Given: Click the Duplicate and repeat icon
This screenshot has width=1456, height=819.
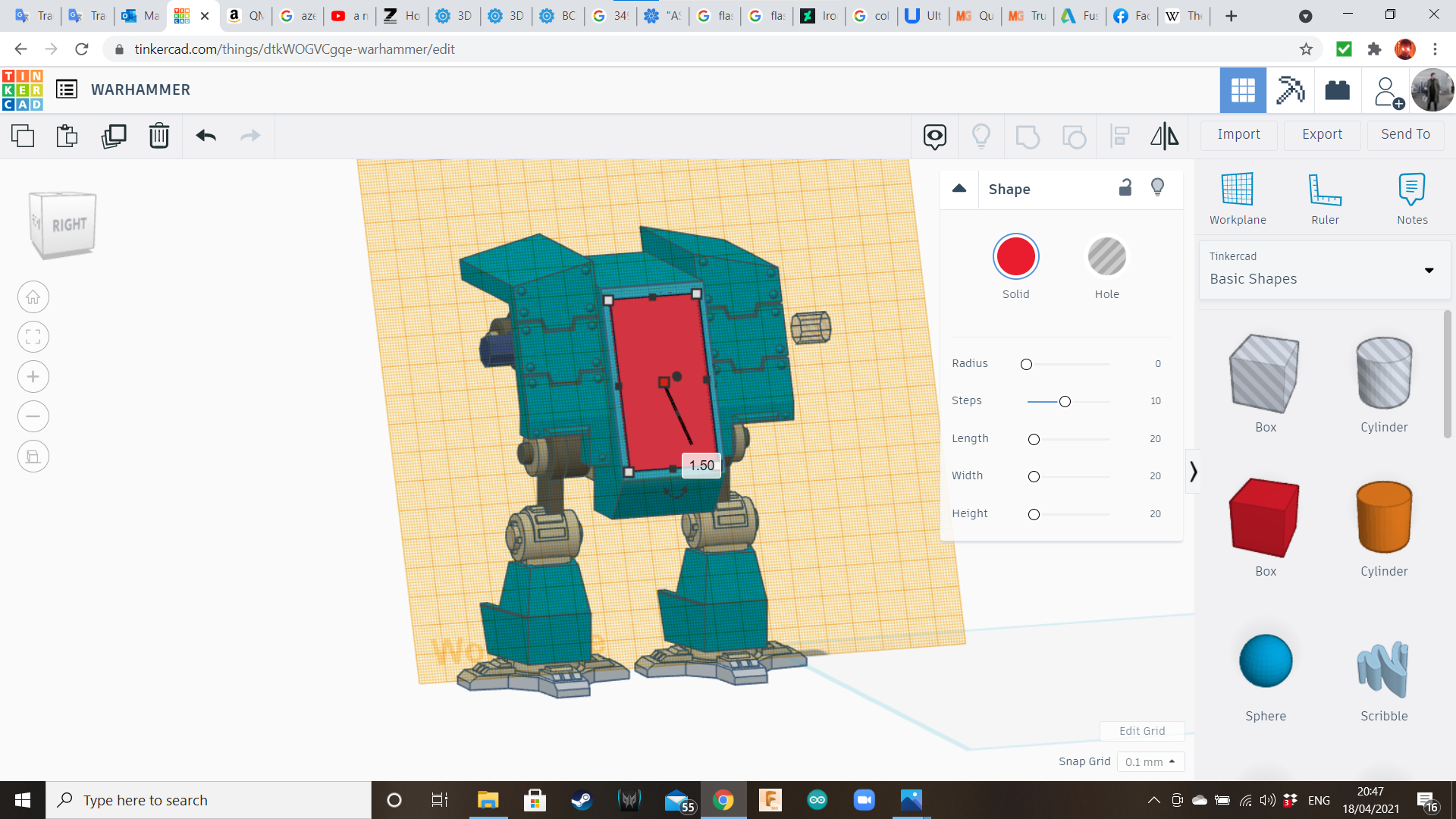Looking at the screenshot, I should (x=114, y=136).
